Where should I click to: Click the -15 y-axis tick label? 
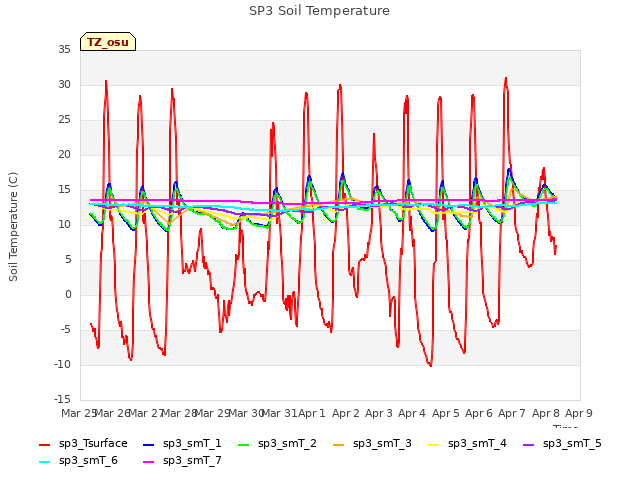62,399
